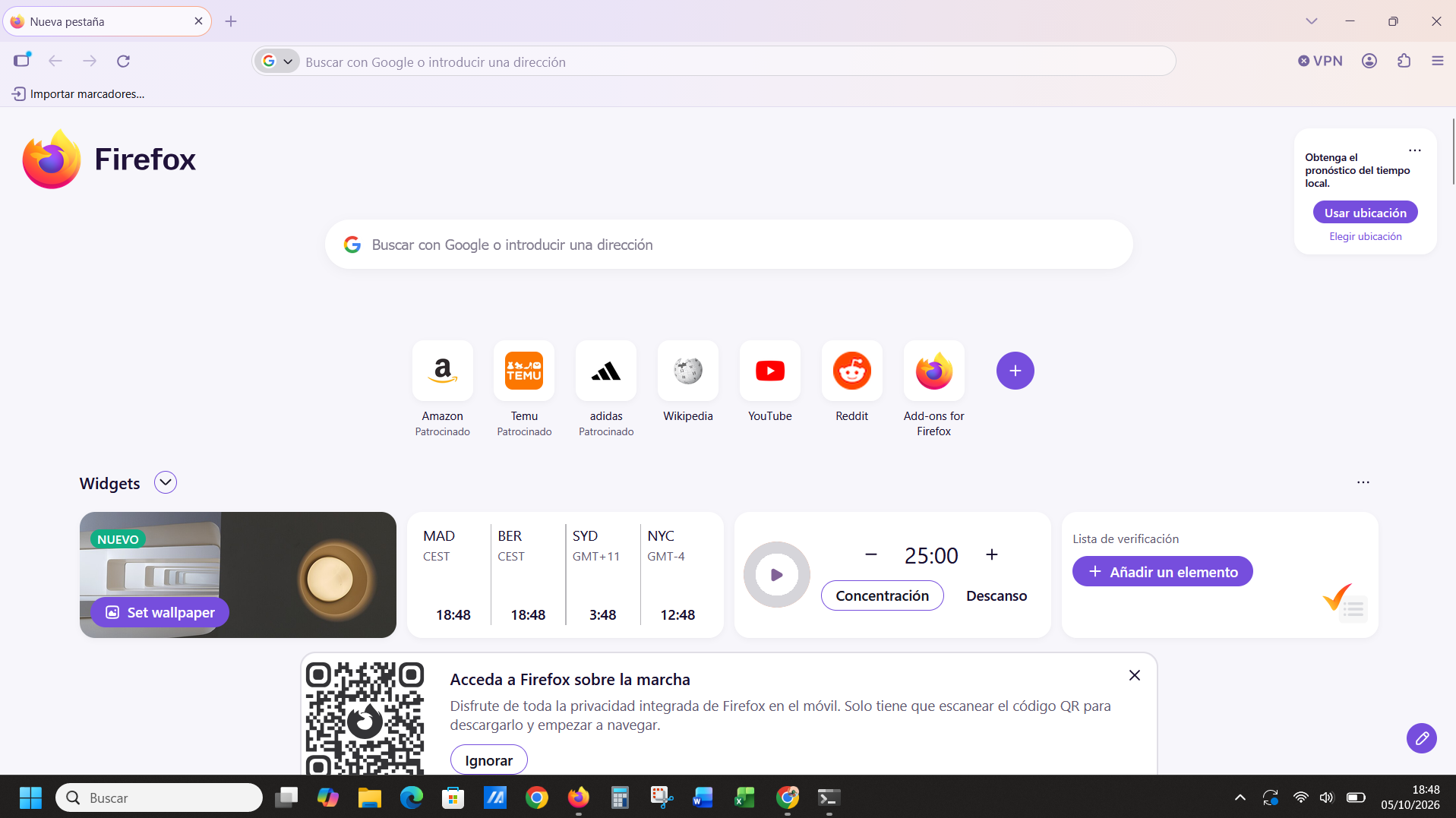The height and width of the screenshot is (818, 1456).
Task: Start the focus timer play button
Action: 776,574
